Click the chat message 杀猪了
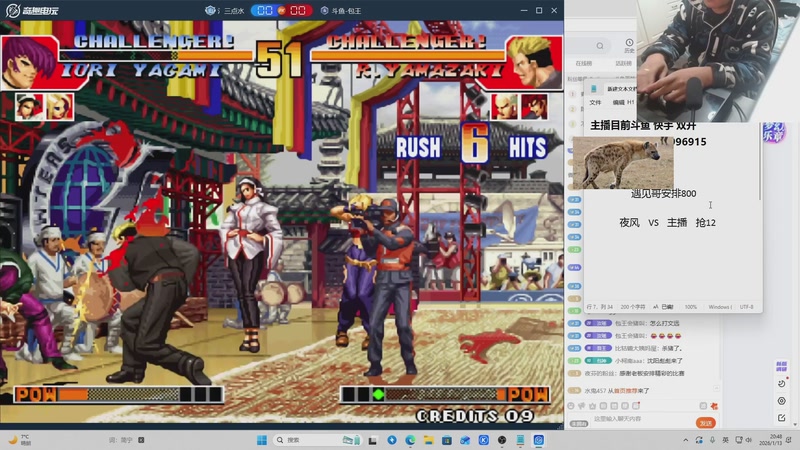The width and height of the screenshot is (800, 450). (x=672, y=348)
